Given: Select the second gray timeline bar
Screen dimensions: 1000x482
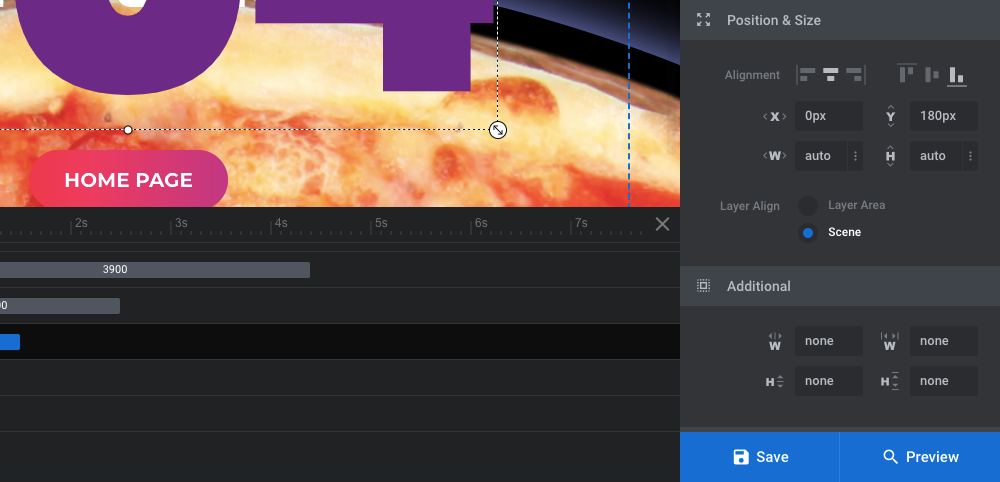Looking at the screenshot, I should pyautogui.click(x=60, y=306).
